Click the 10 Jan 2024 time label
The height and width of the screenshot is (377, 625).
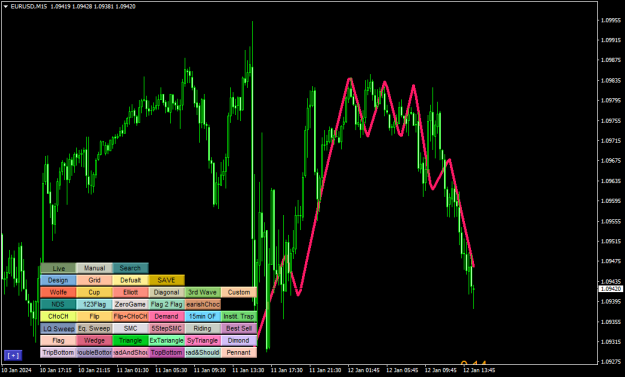pos(16,370)
